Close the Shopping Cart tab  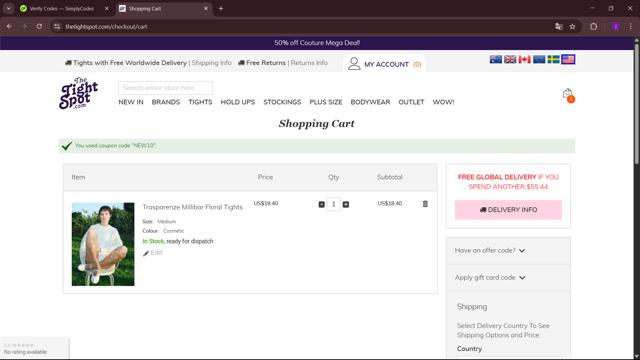pyautogui.click(x=206, y=8)
